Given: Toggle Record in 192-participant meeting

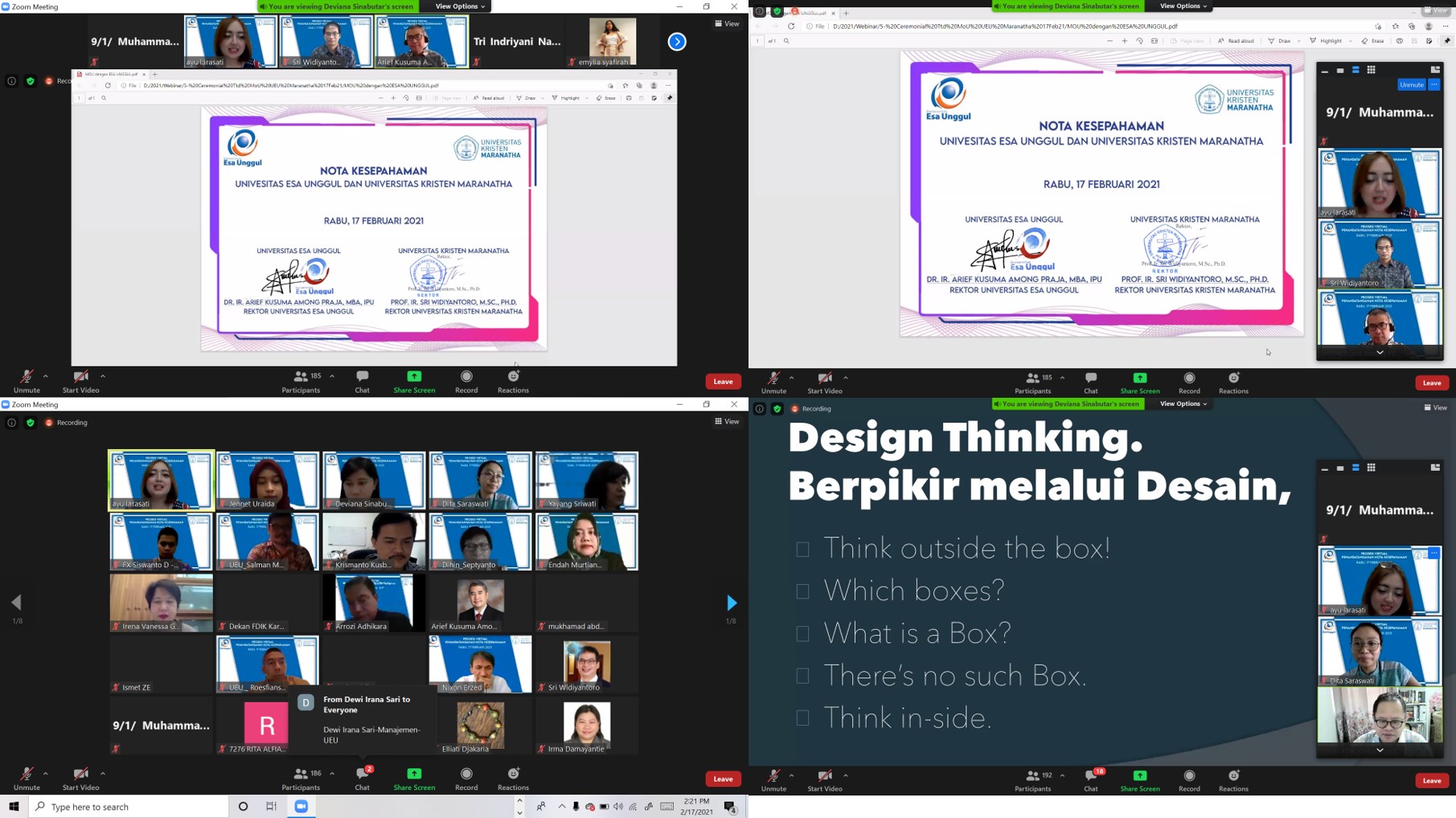Looking at the screenshot, I should pos(1189,779).
